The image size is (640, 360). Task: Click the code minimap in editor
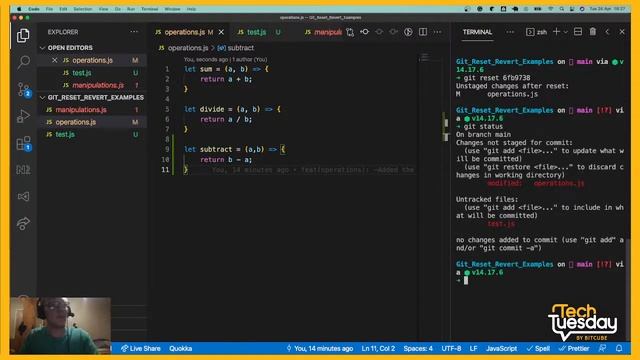click(x=425, y=58)
